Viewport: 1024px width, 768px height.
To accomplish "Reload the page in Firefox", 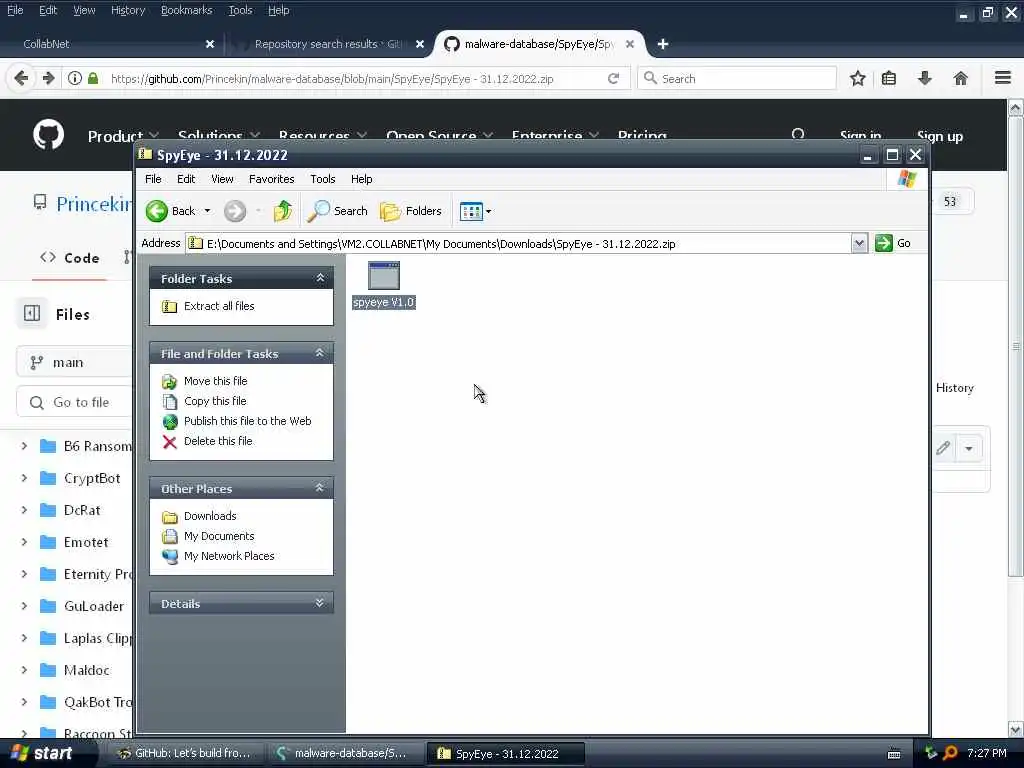I will click(613, 78).
